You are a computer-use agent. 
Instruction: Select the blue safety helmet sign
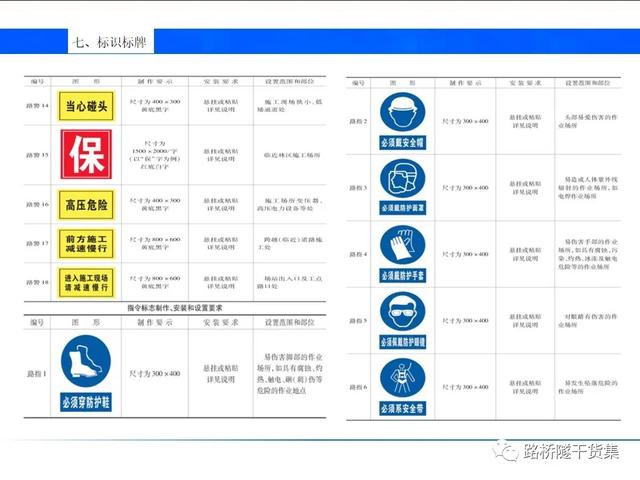pos(403,121)
